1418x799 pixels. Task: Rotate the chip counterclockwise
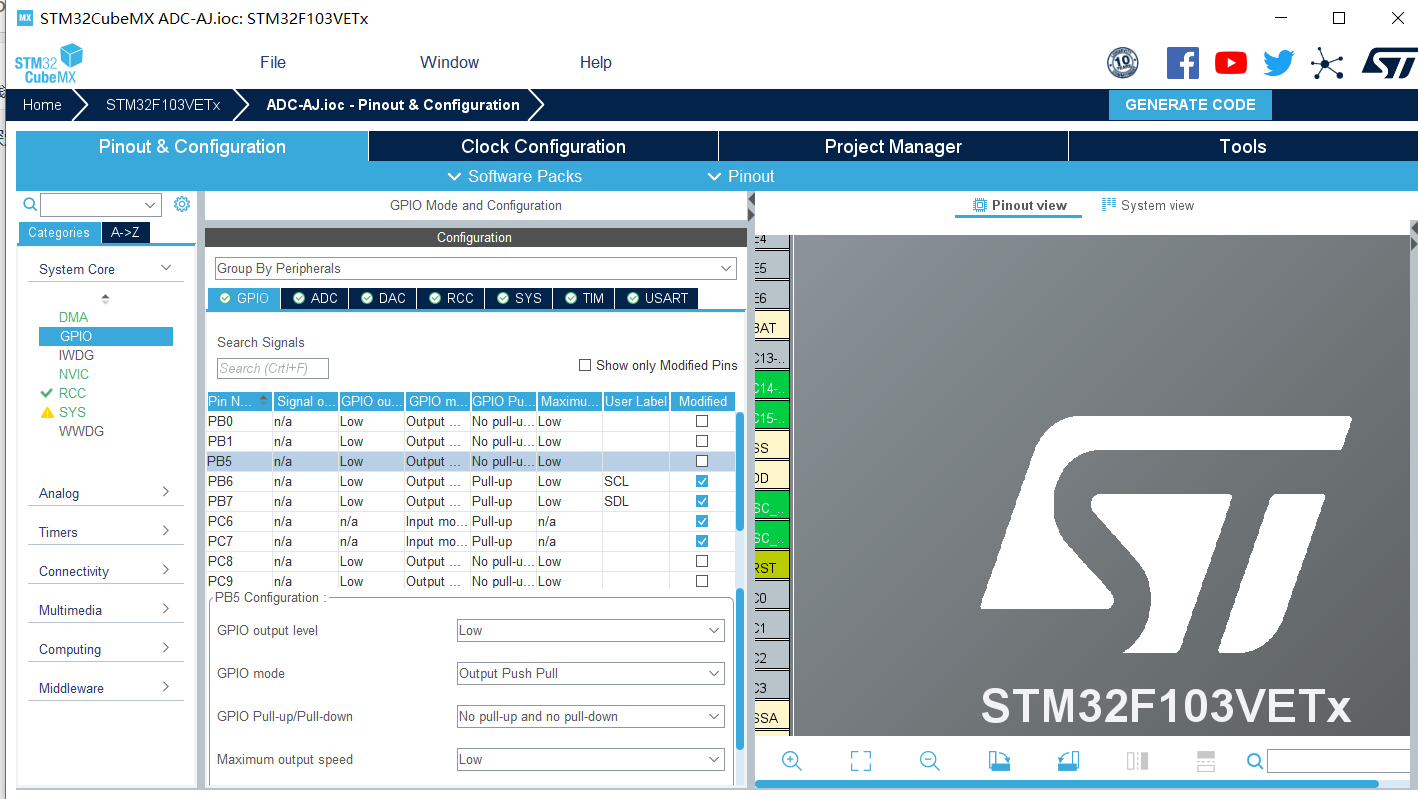1068,761
